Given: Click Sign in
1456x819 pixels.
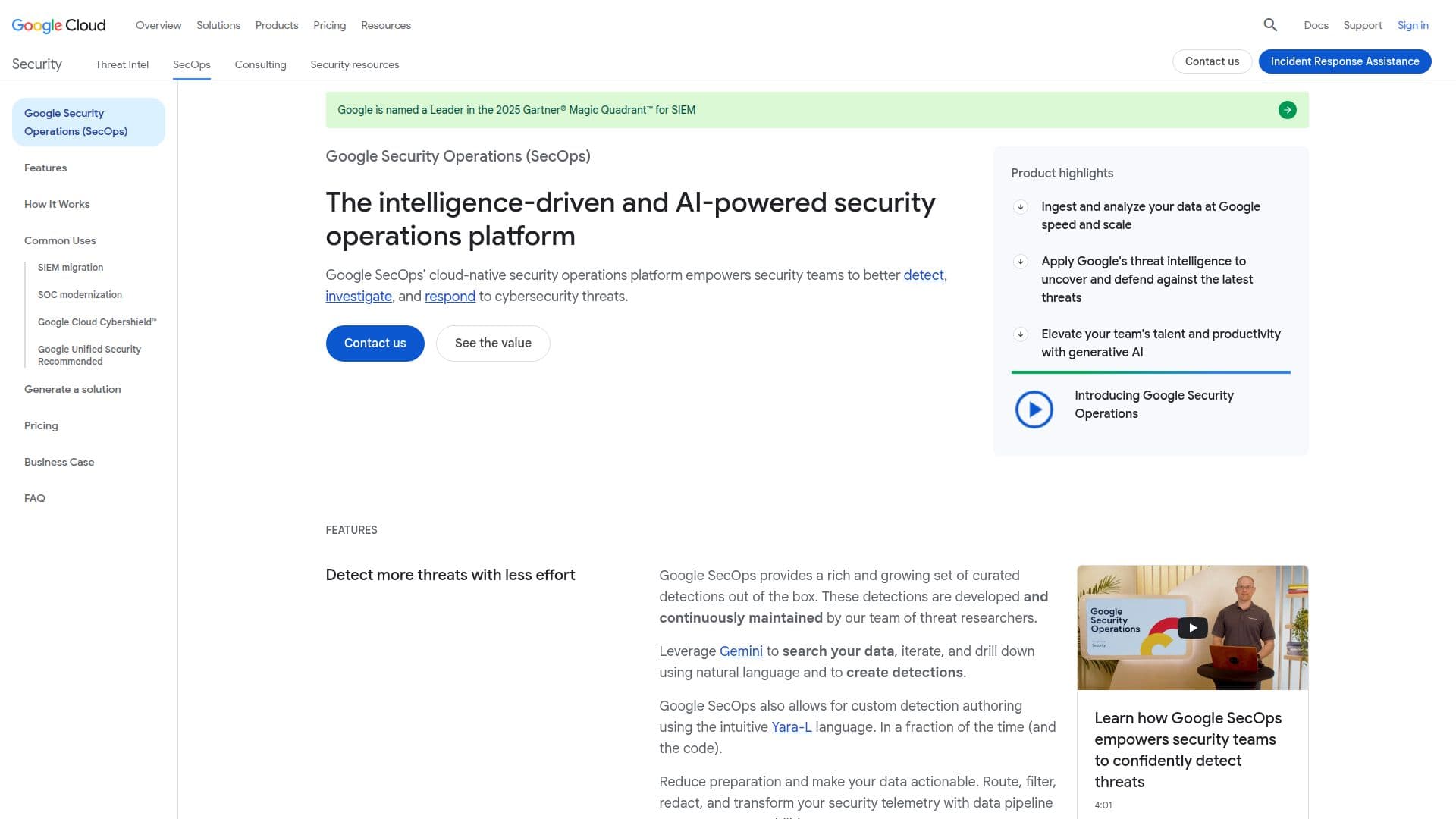Looking at the screenshot, I should (x=1413, y=25).
